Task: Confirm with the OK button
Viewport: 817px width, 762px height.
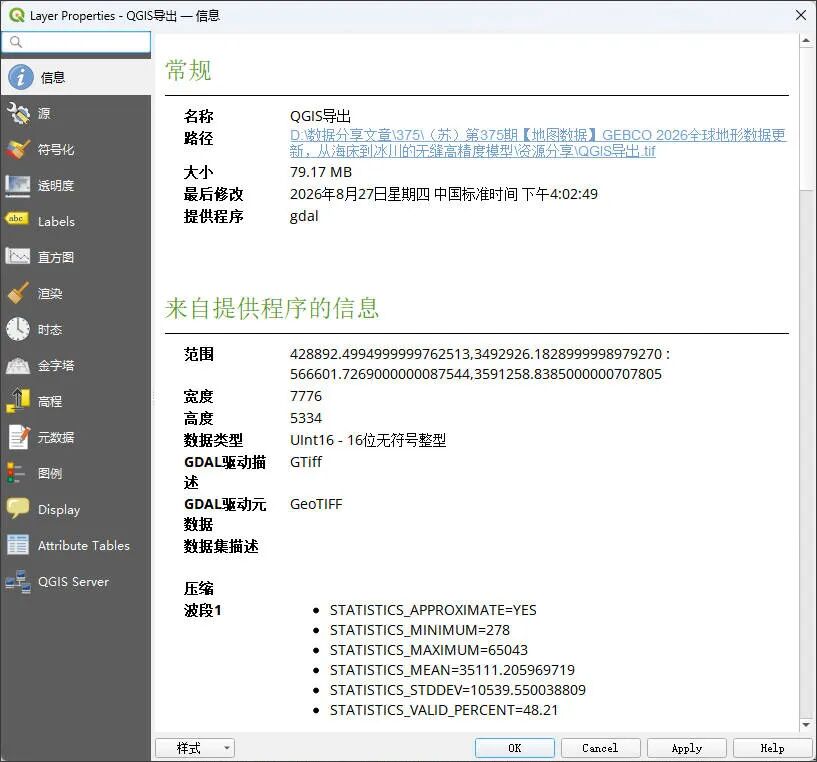Action: click(x=514, y=748)
